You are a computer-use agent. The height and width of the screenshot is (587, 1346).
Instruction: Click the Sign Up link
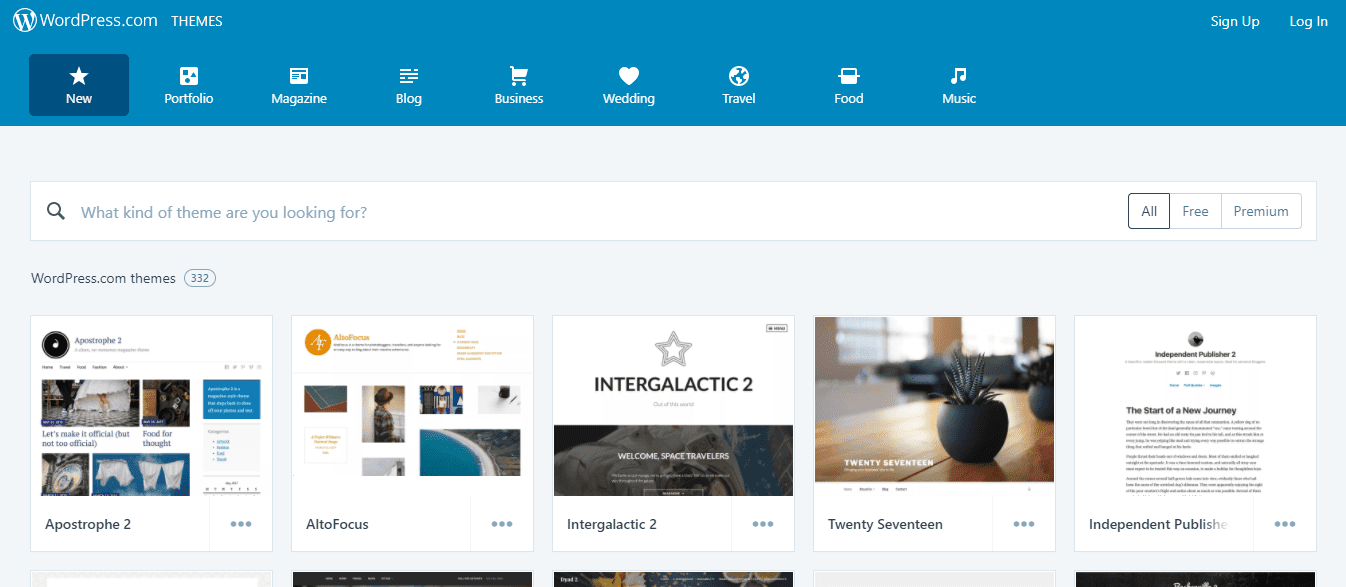tap(1235, 21)
